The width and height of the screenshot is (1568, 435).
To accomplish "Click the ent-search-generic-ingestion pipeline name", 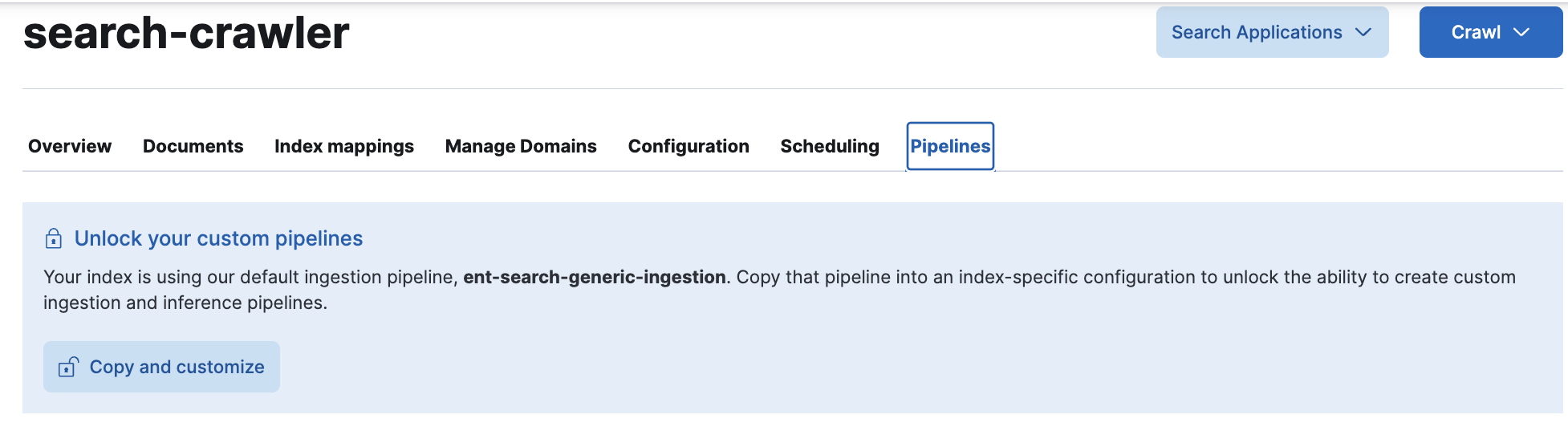I will pyautogui.click(x=594, y=277).
